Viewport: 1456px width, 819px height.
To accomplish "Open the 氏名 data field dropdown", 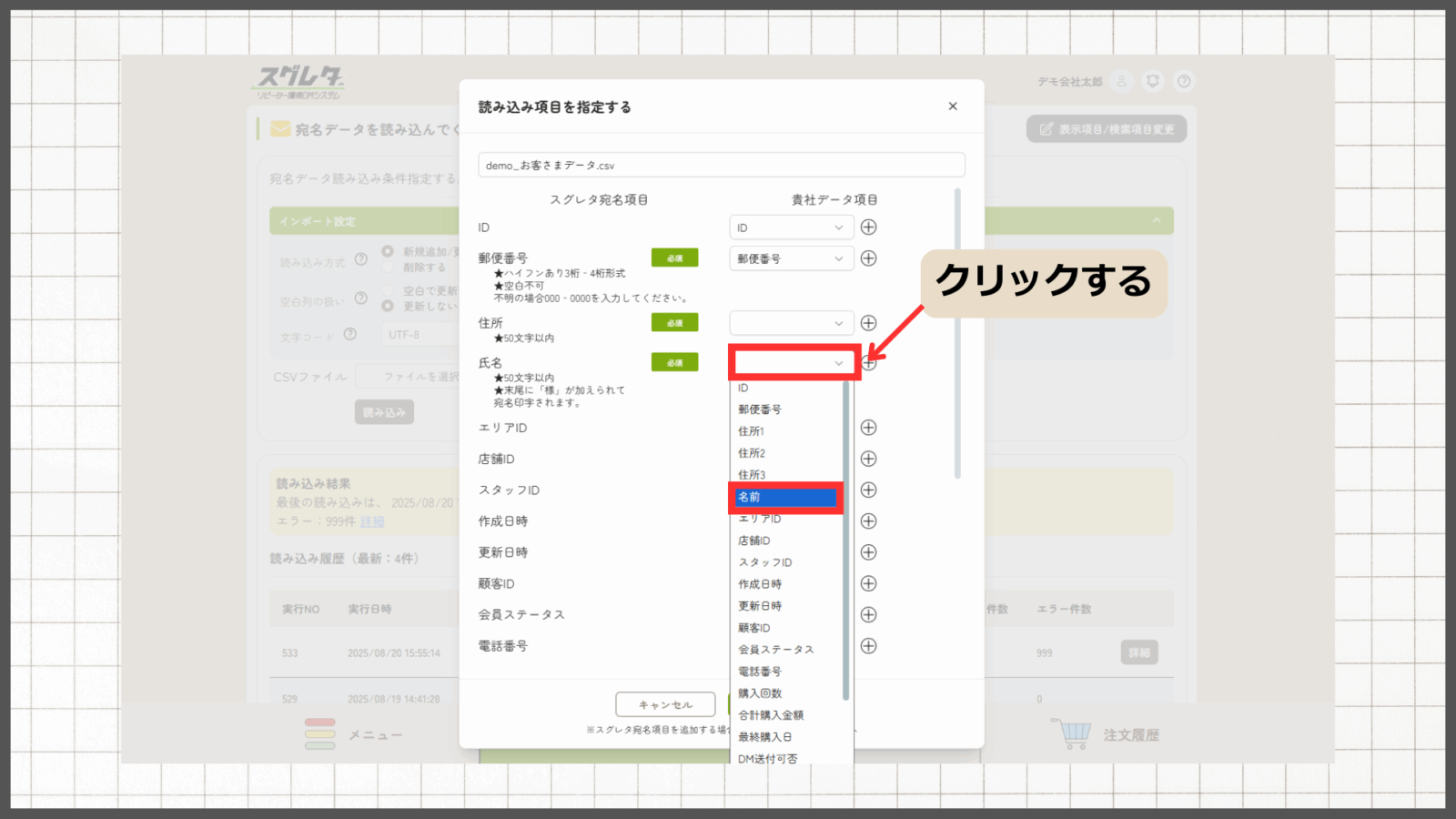I will 792,363.
